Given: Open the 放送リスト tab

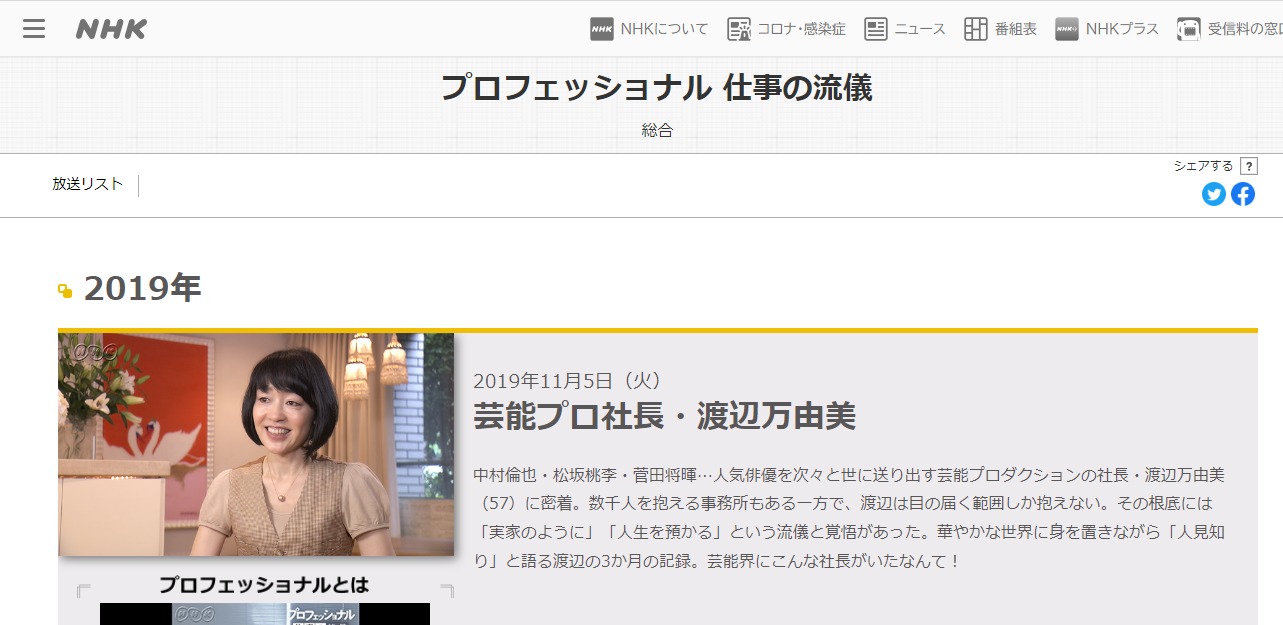Looking at the screenshot, I should click(88, 184).
